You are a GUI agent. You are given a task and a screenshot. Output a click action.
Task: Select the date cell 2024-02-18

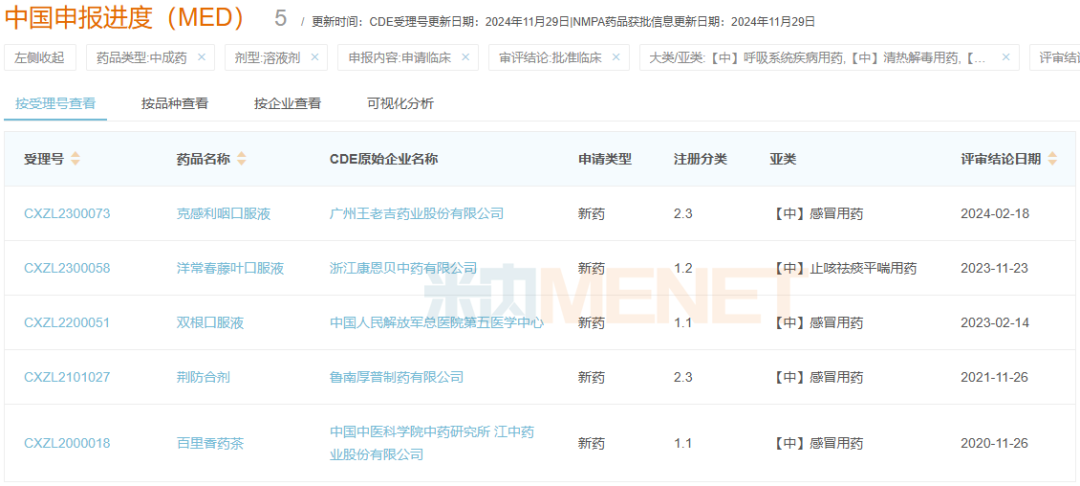995,214
